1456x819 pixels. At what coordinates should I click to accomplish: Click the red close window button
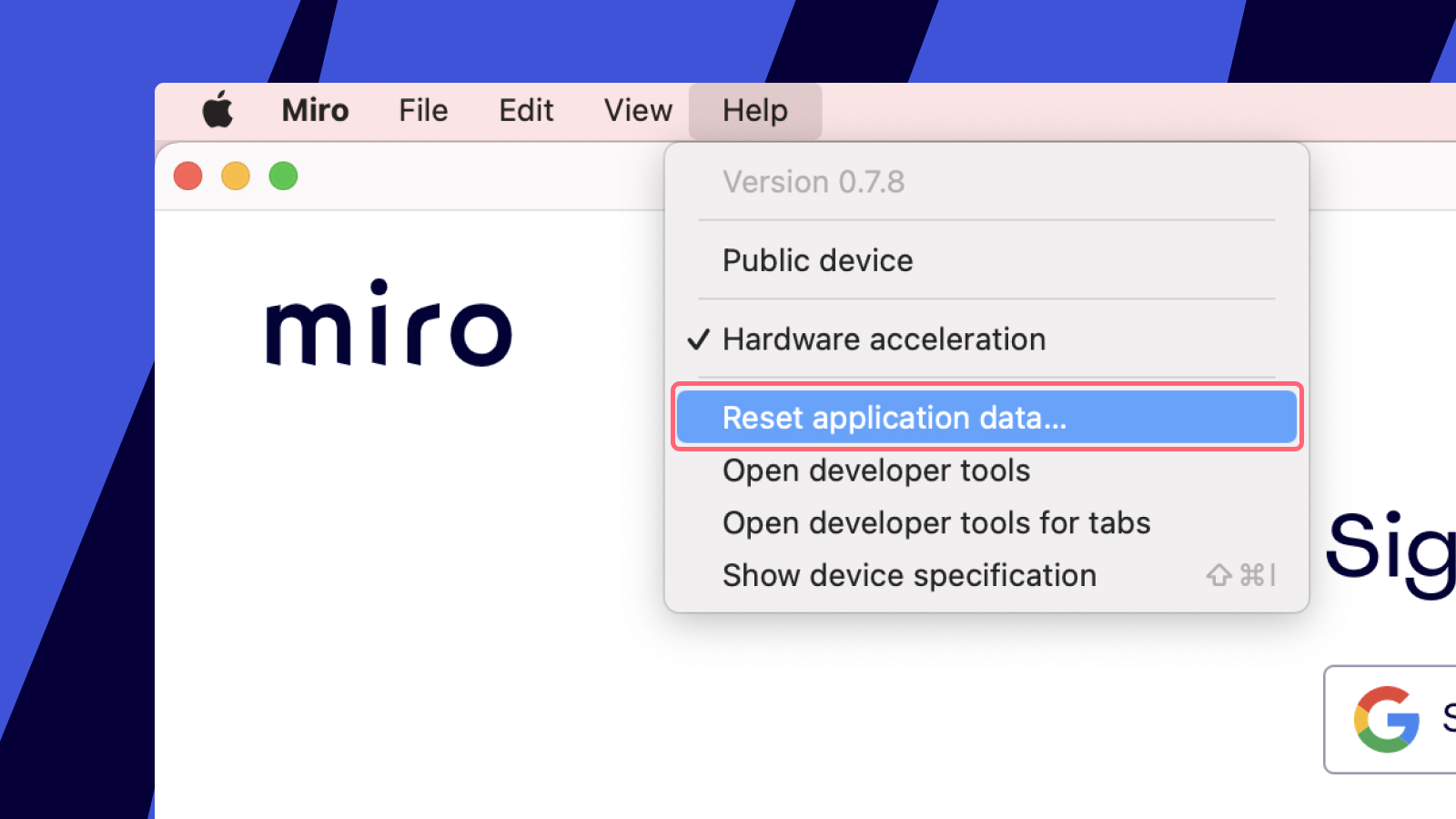[188, 176]
